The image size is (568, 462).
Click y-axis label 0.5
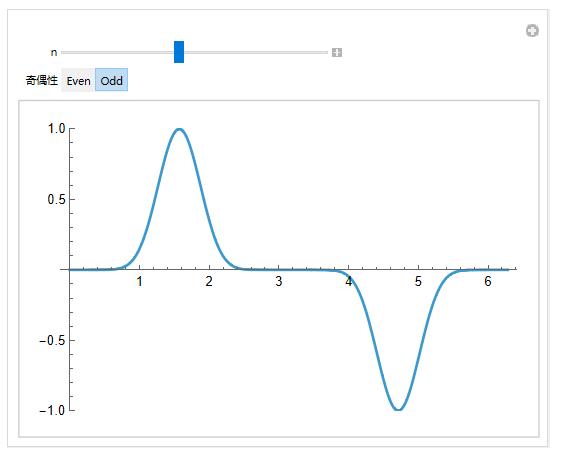click(56, 199)
